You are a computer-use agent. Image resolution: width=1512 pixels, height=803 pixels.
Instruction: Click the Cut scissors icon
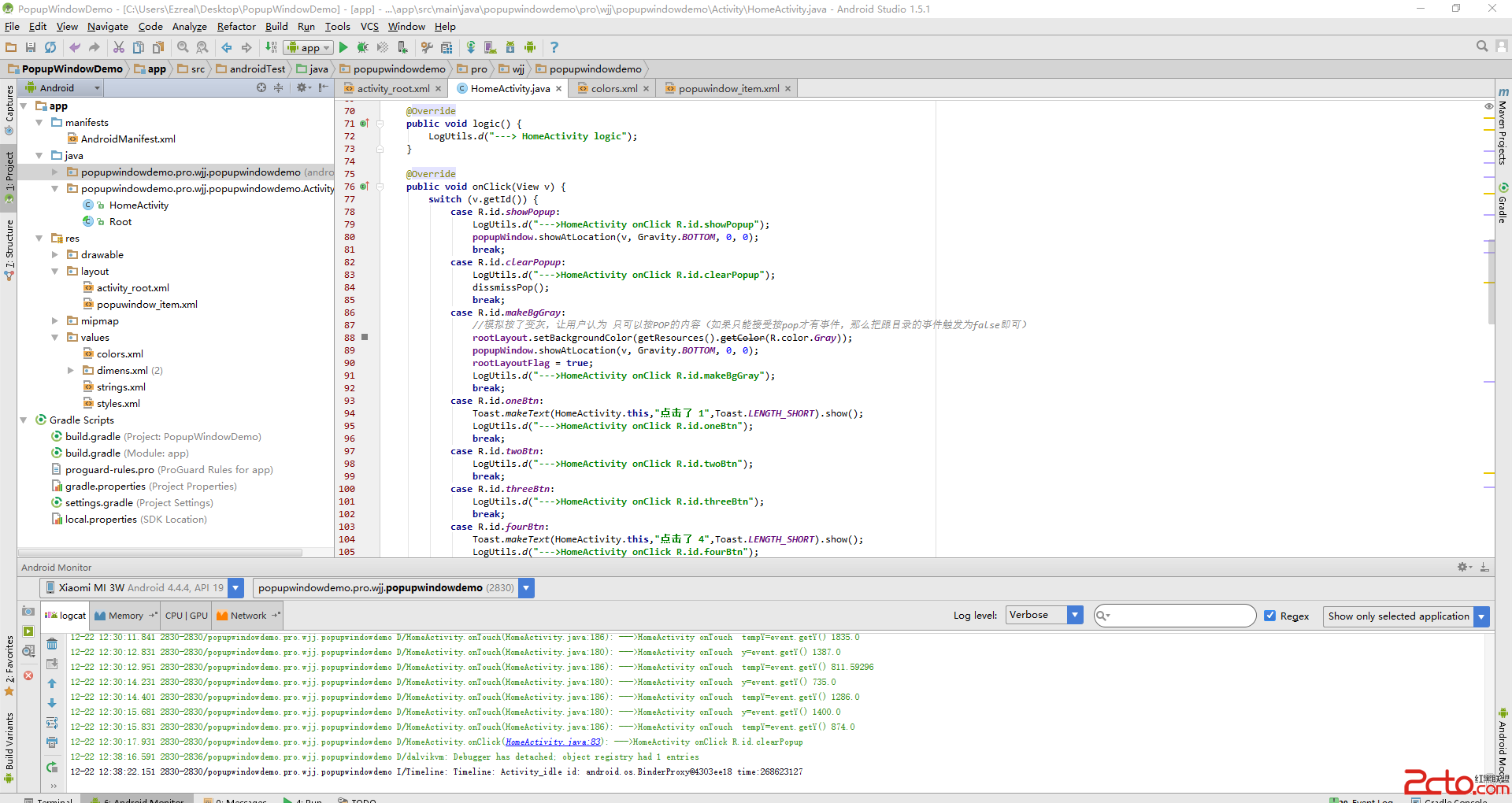tap(119, 48)
